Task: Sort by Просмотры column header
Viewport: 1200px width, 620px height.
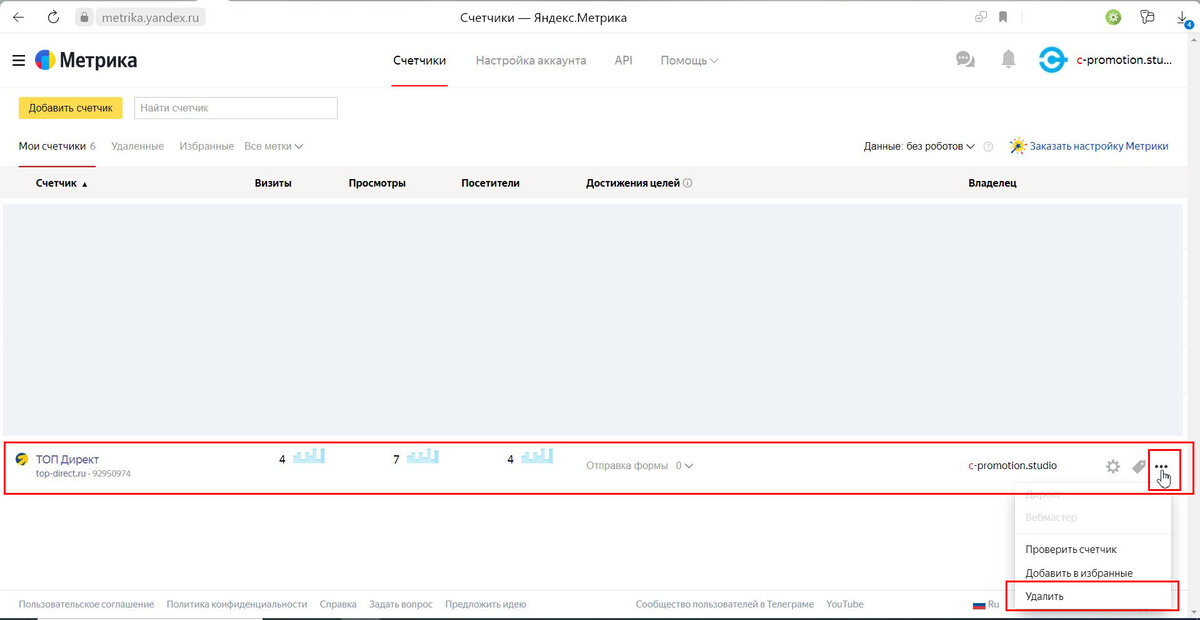Action: [x=377, y=184]
